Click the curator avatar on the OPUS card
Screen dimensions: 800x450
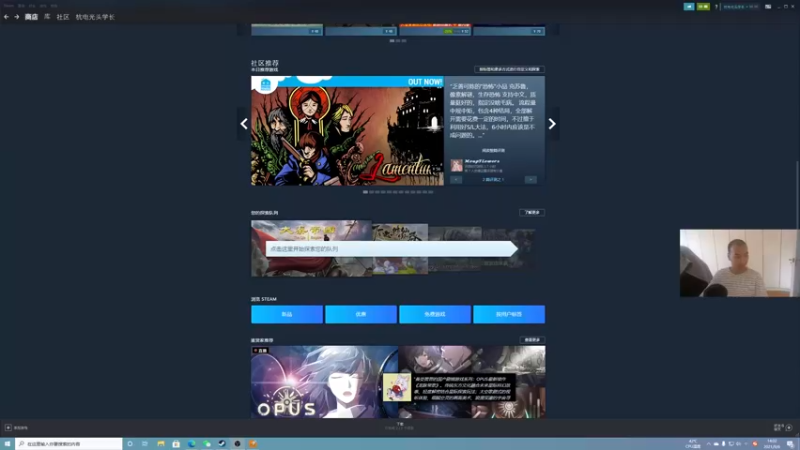(397, 387)
